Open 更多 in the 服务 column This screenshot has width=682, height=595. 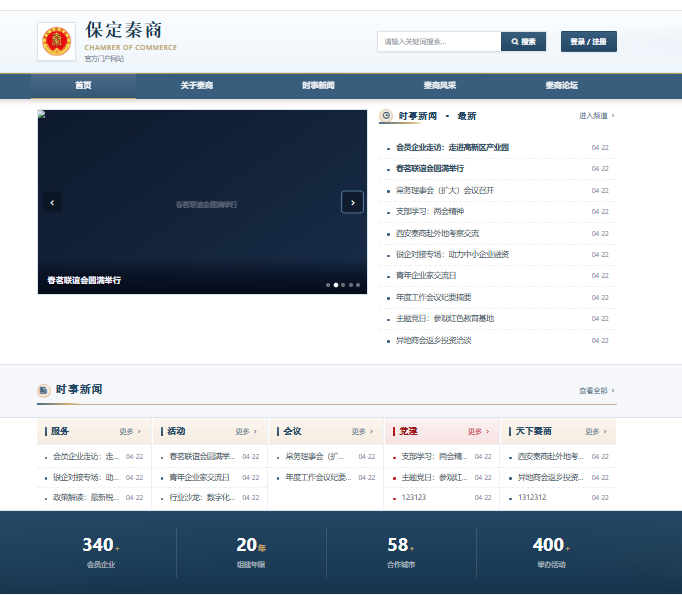coord(130,431)
